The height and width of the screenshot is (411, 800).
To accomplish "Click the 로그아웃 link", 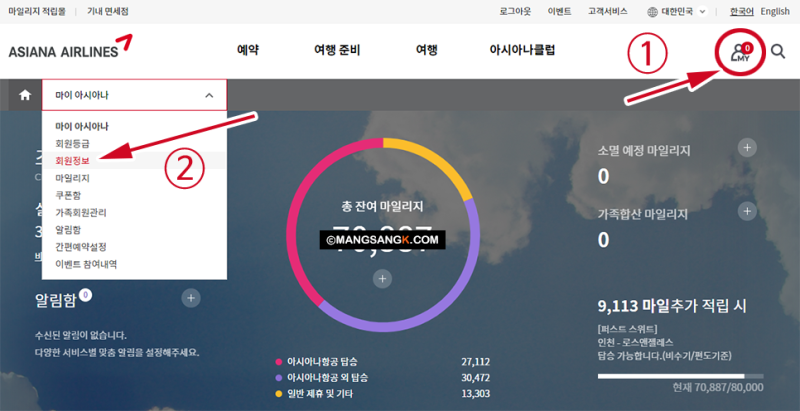I will [515, 12].
